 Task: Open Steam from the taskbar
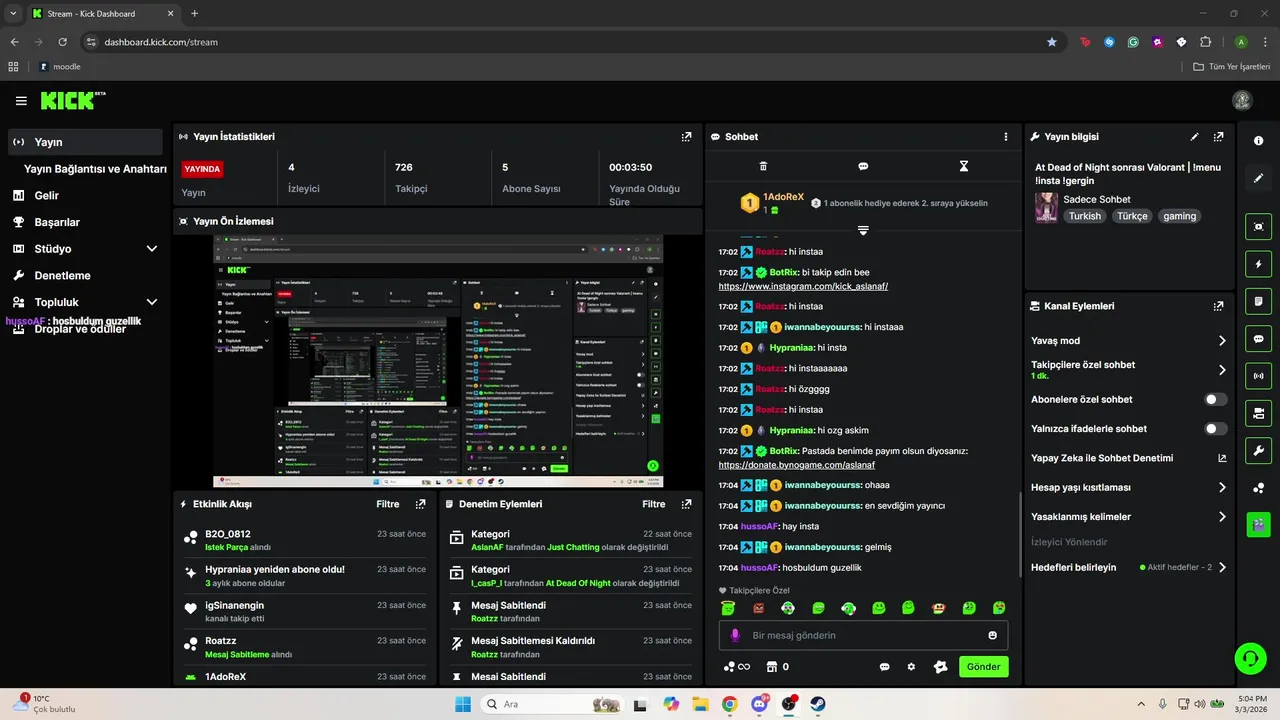817,704
